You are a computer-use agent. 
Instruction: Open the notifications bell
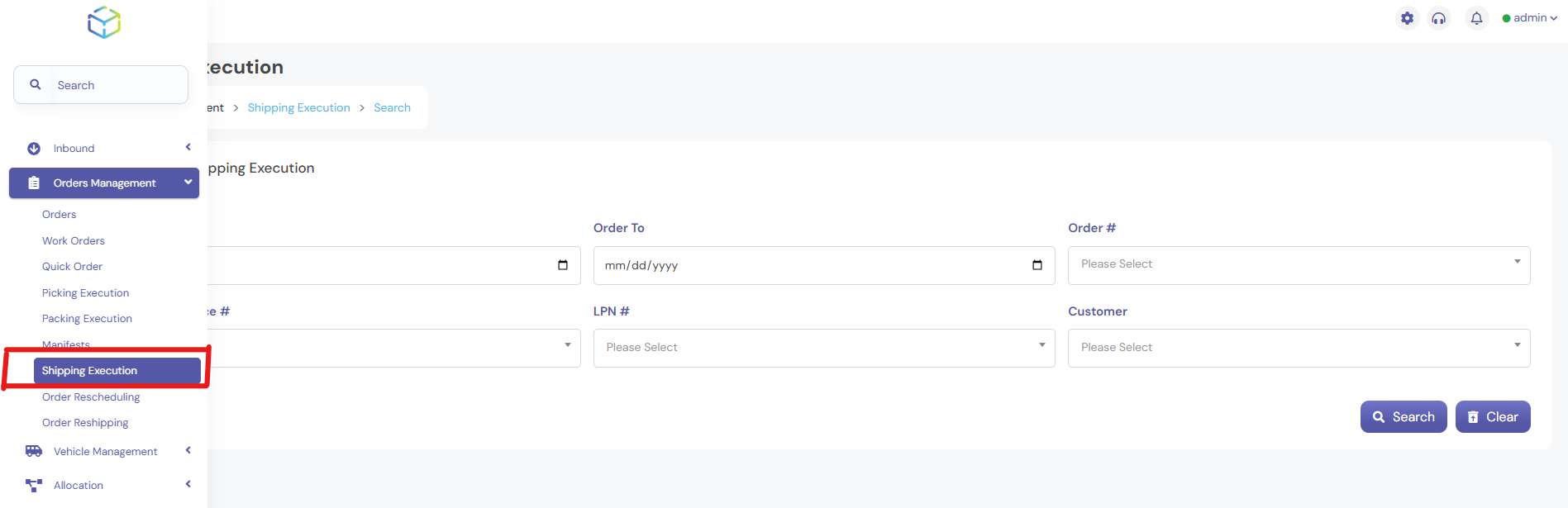pos(1476,18)
